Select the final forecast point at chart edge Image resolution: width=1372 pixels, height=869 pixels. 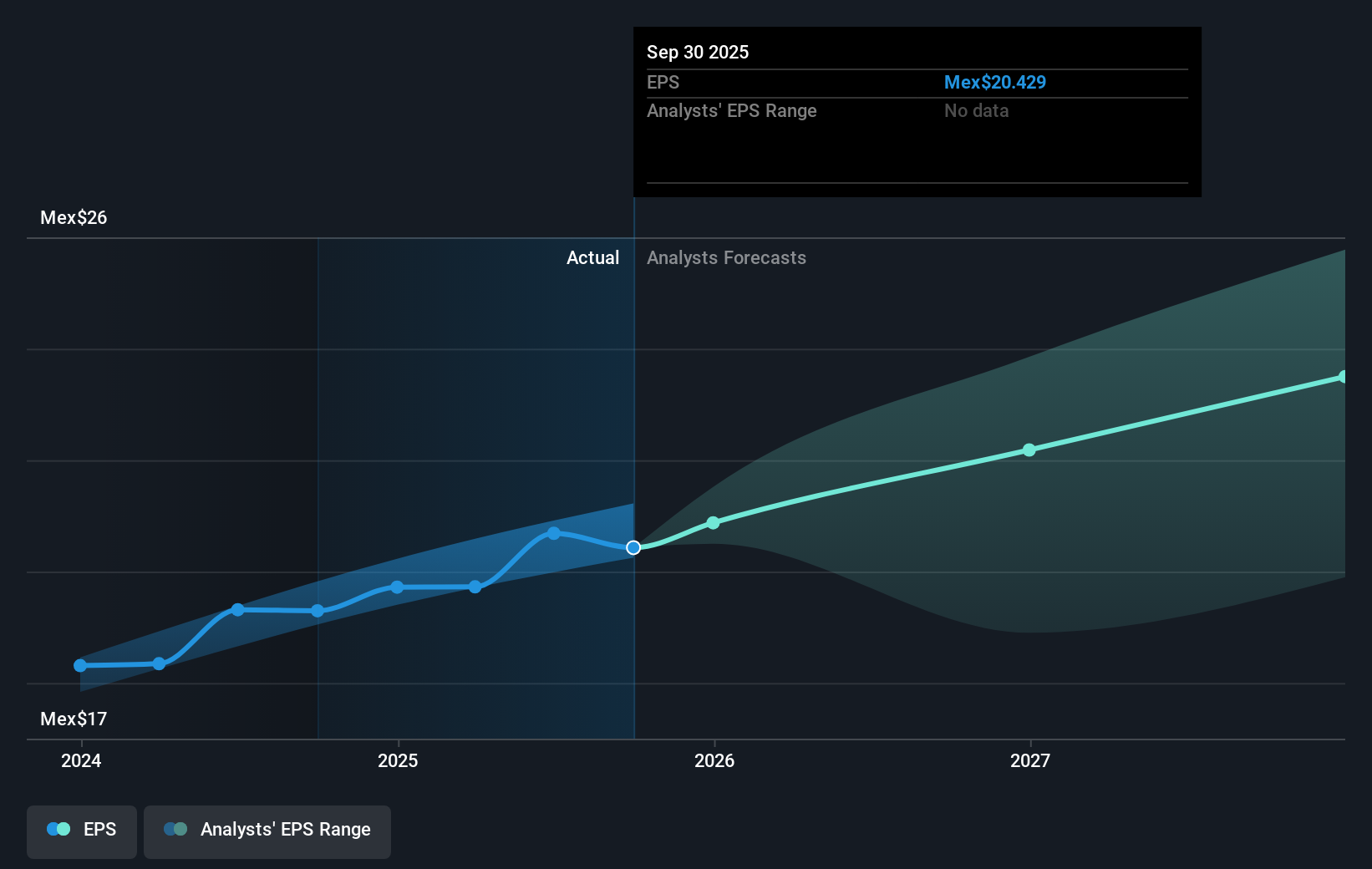click(1343, 376)
